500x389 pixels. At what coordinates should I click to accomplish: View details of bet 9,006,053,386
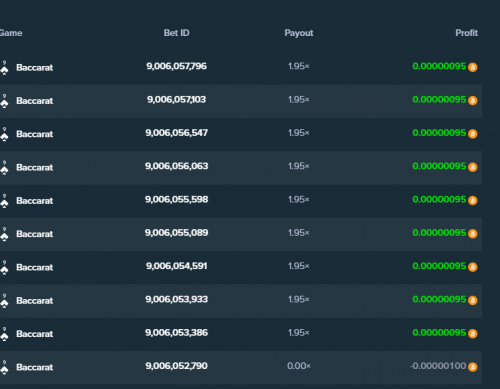click(176, 333)
